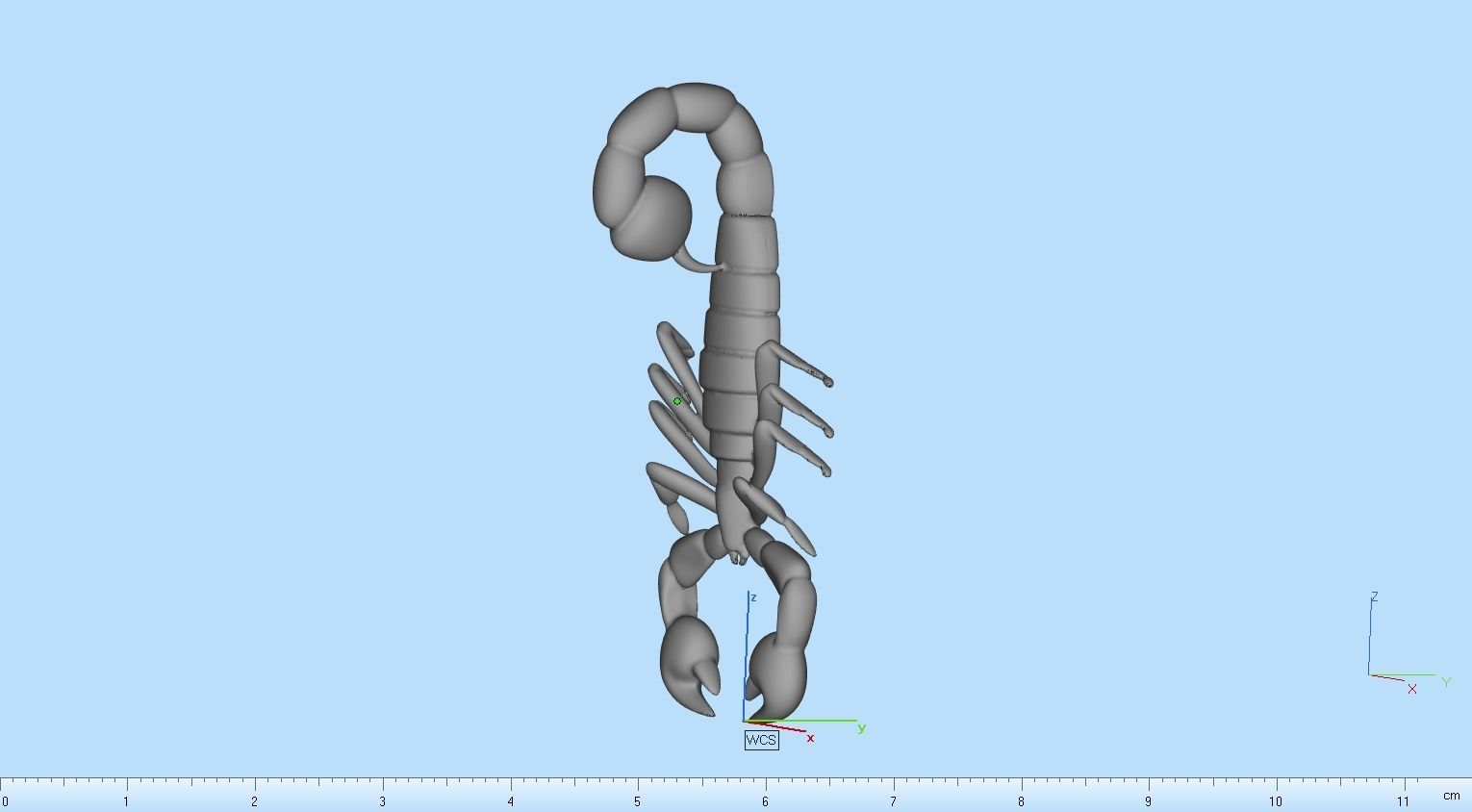Click the orientation triad in corner

pos(1408,643)
